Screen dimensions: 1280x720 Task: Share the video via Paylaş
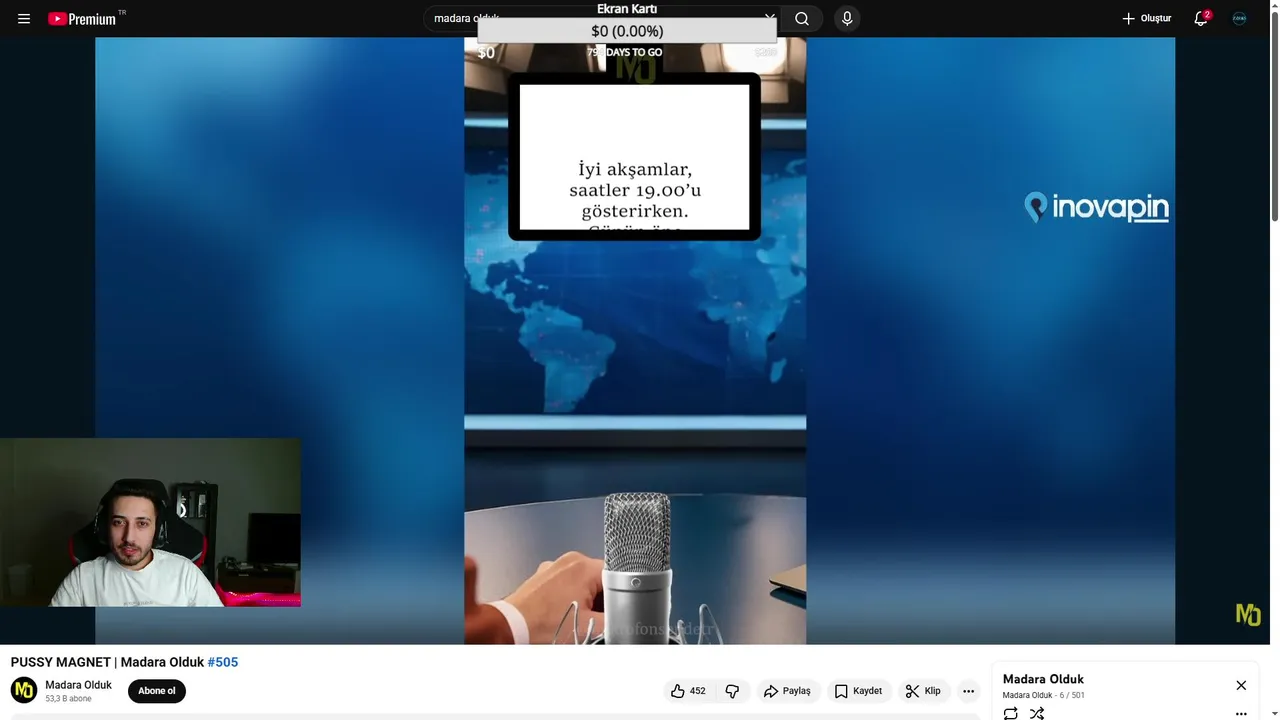point(788,691)
